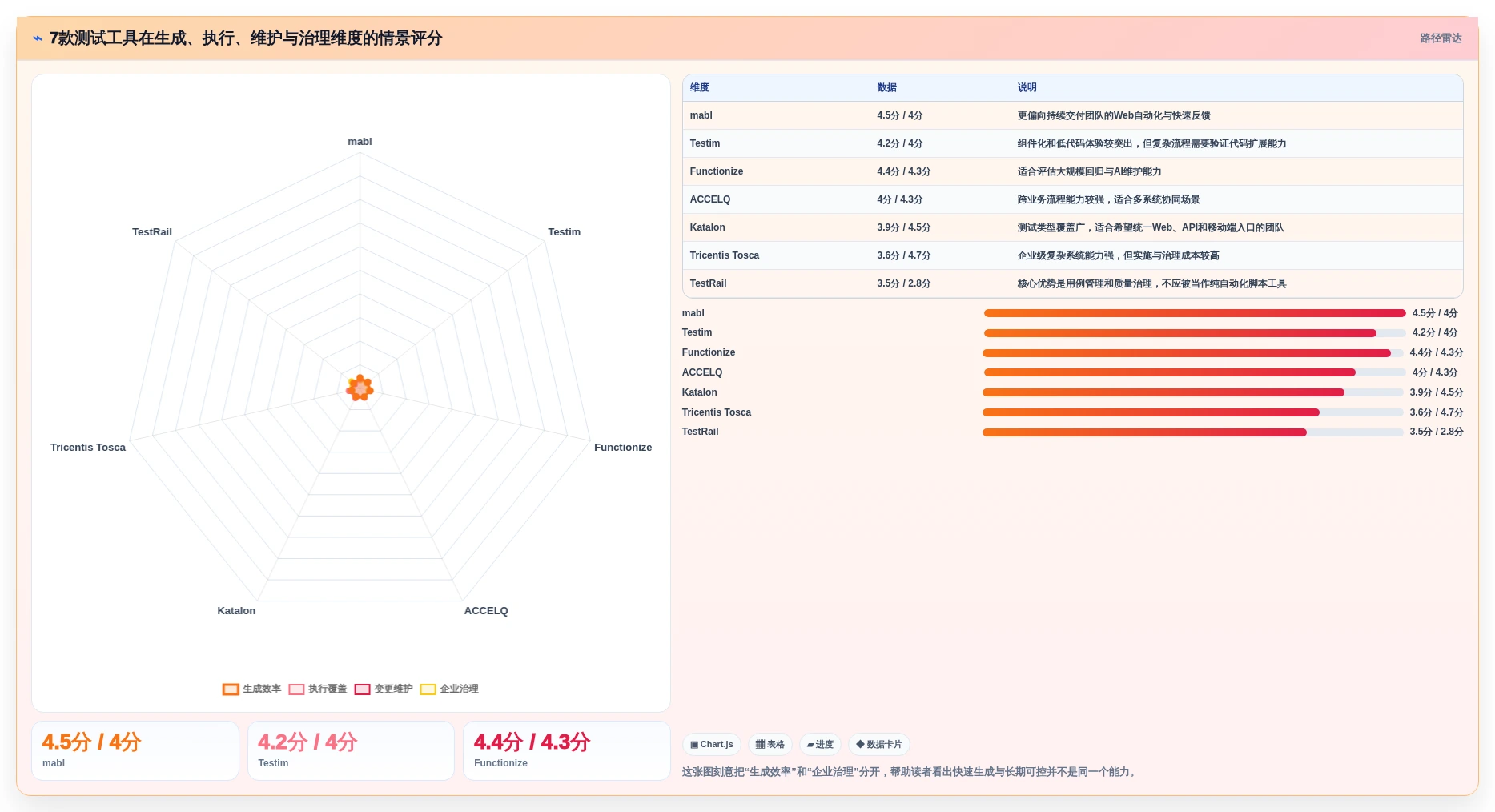Click the Katalon progress bar
Screen dimensions: 1495x812
(x=1193, y=392)
